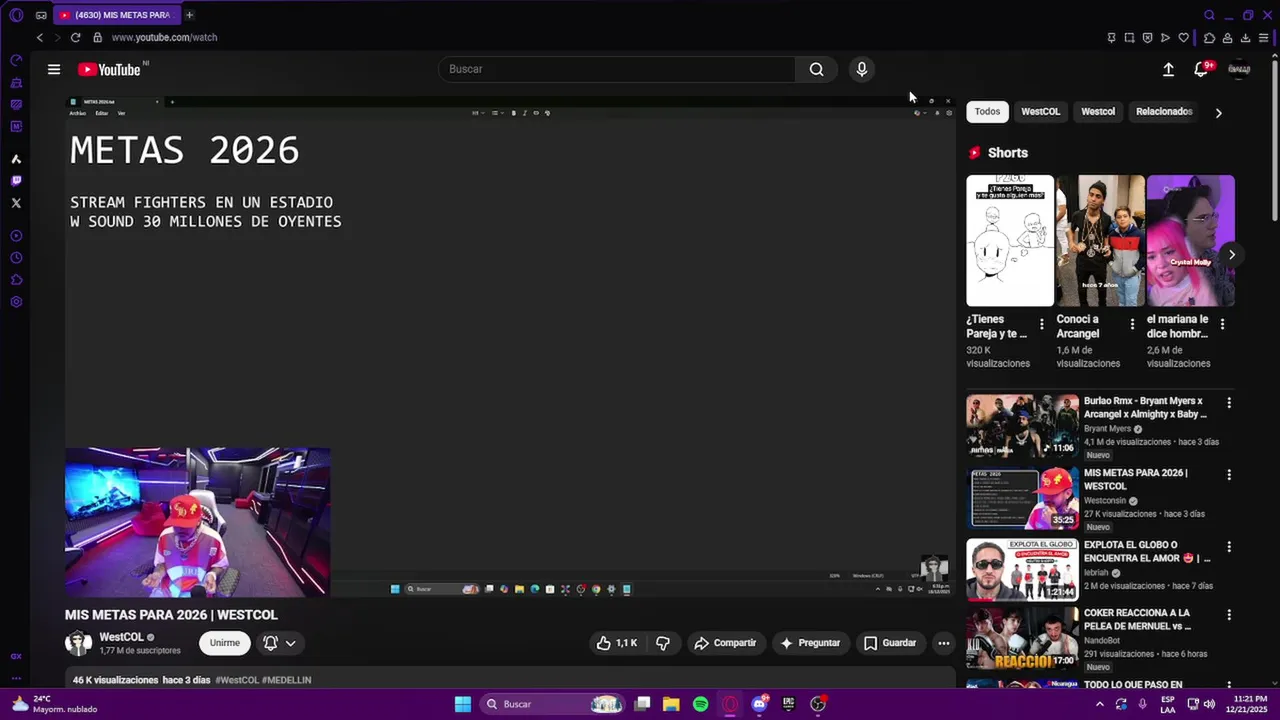Show hidden system tray icons chevron
This screenshot has width=1280, height=720.
click(1100, 704)
